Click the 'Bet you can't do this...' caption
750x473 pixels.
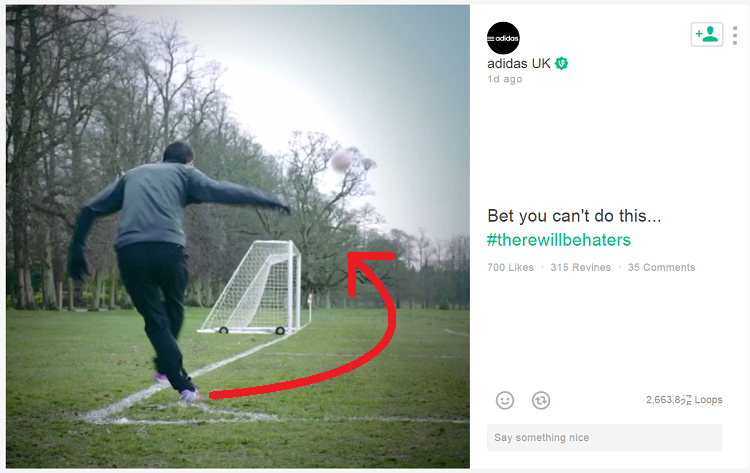574,216
